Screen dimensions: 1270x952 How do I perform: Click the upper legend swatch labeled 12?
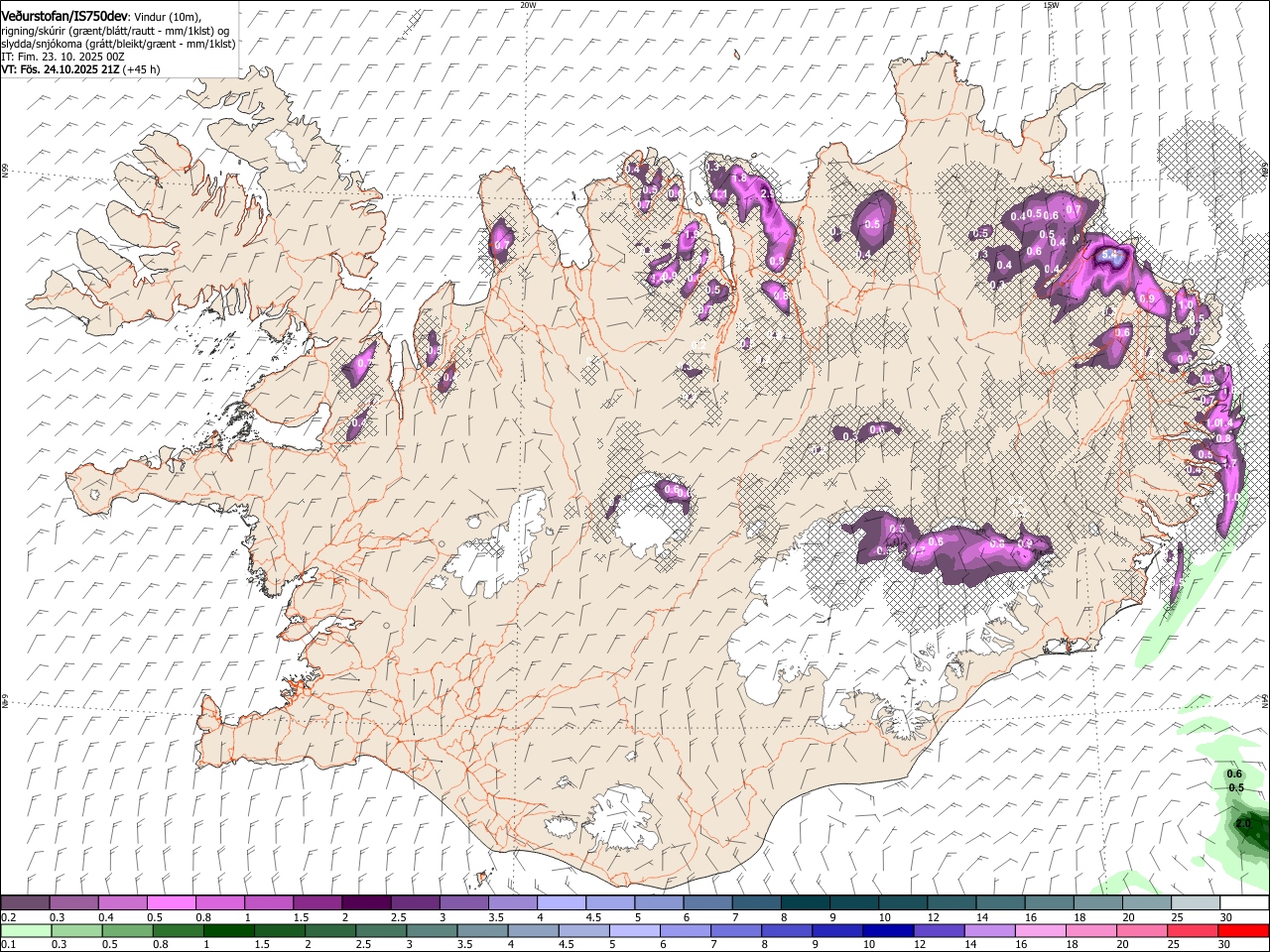[x=952, y=903]
